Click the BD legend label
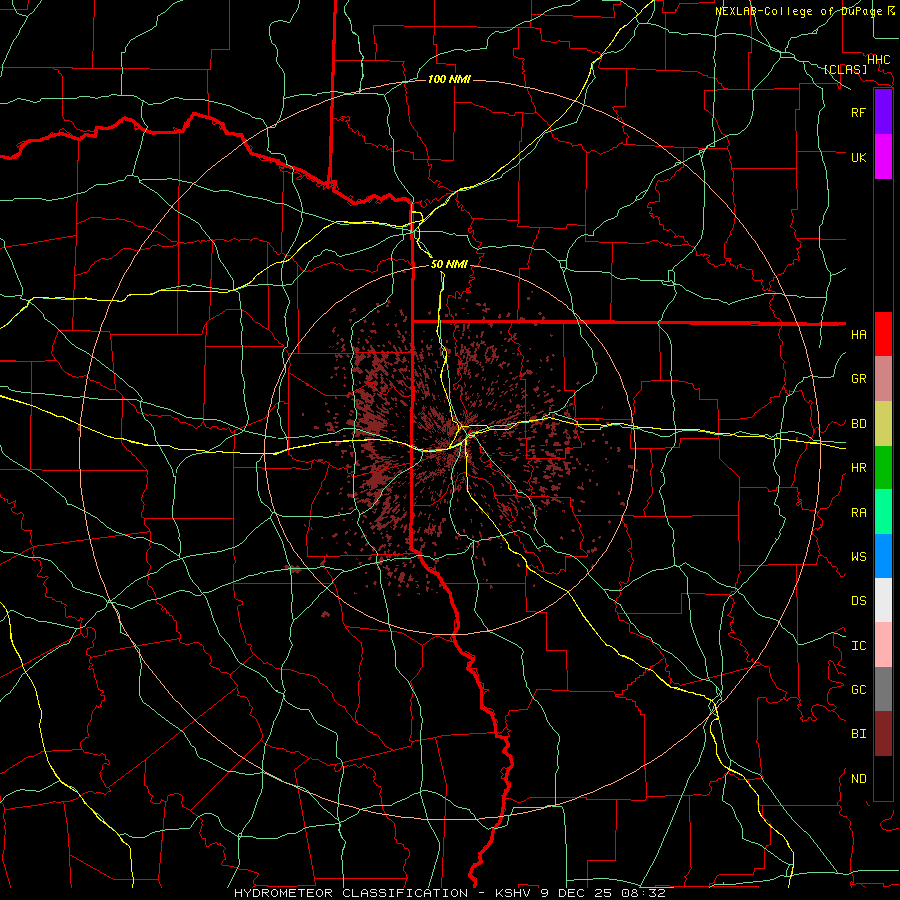Viewport: 900px width, 900px height. tap(858, 424)
